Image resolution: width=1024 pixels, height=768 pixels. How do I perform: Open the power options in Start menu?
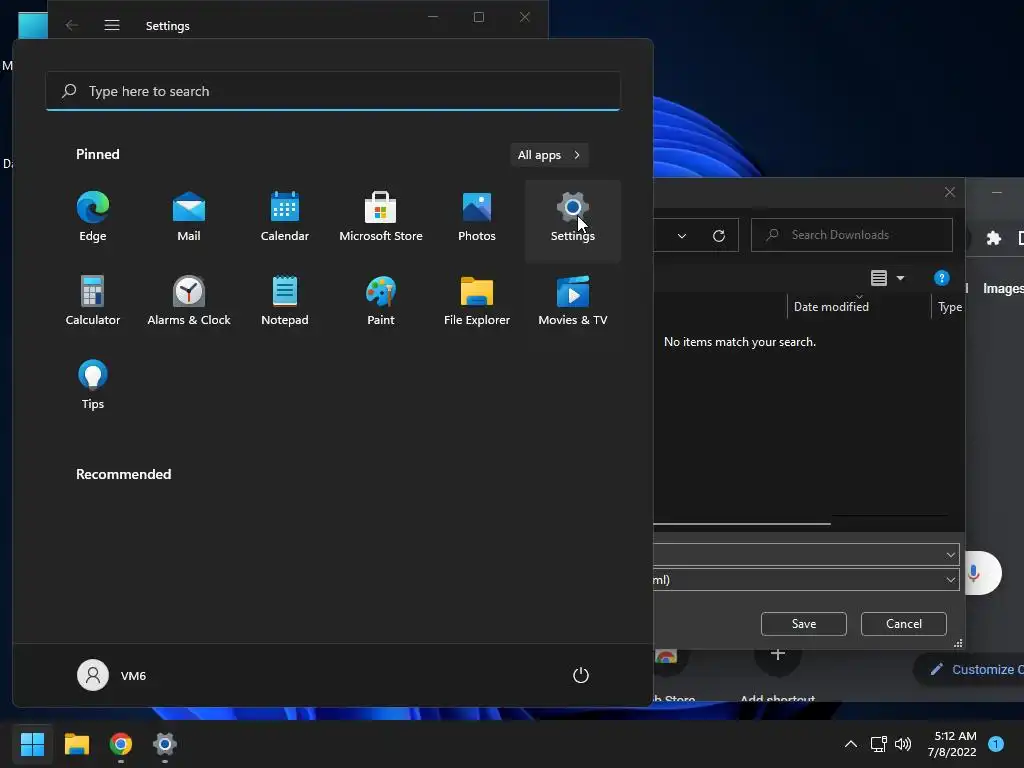point(581,675)
